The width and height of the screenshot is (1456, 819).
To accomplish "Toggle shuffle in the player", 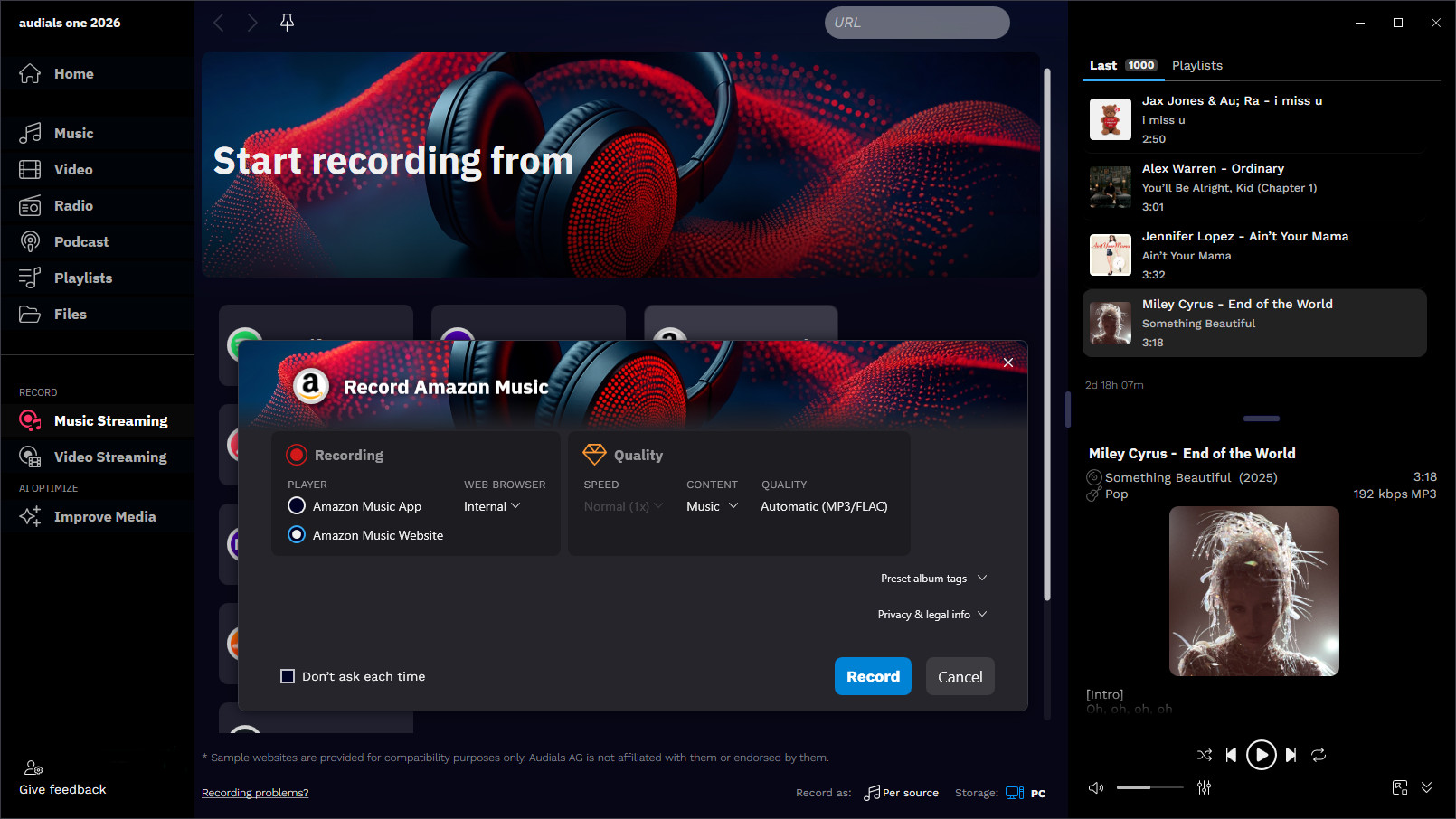I will (x=1205, y=754).
